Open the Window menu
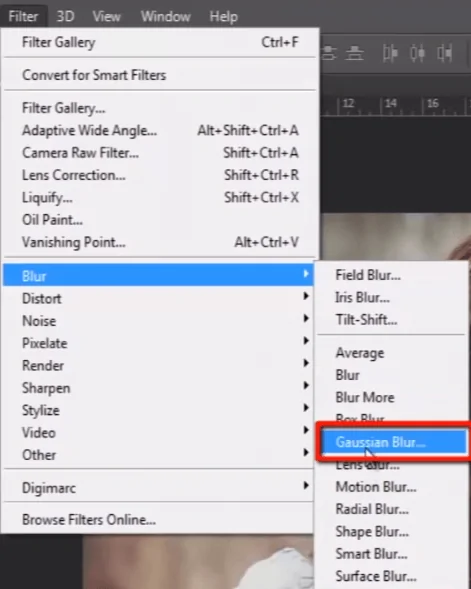Screen dimensions: 471x589 165,17
